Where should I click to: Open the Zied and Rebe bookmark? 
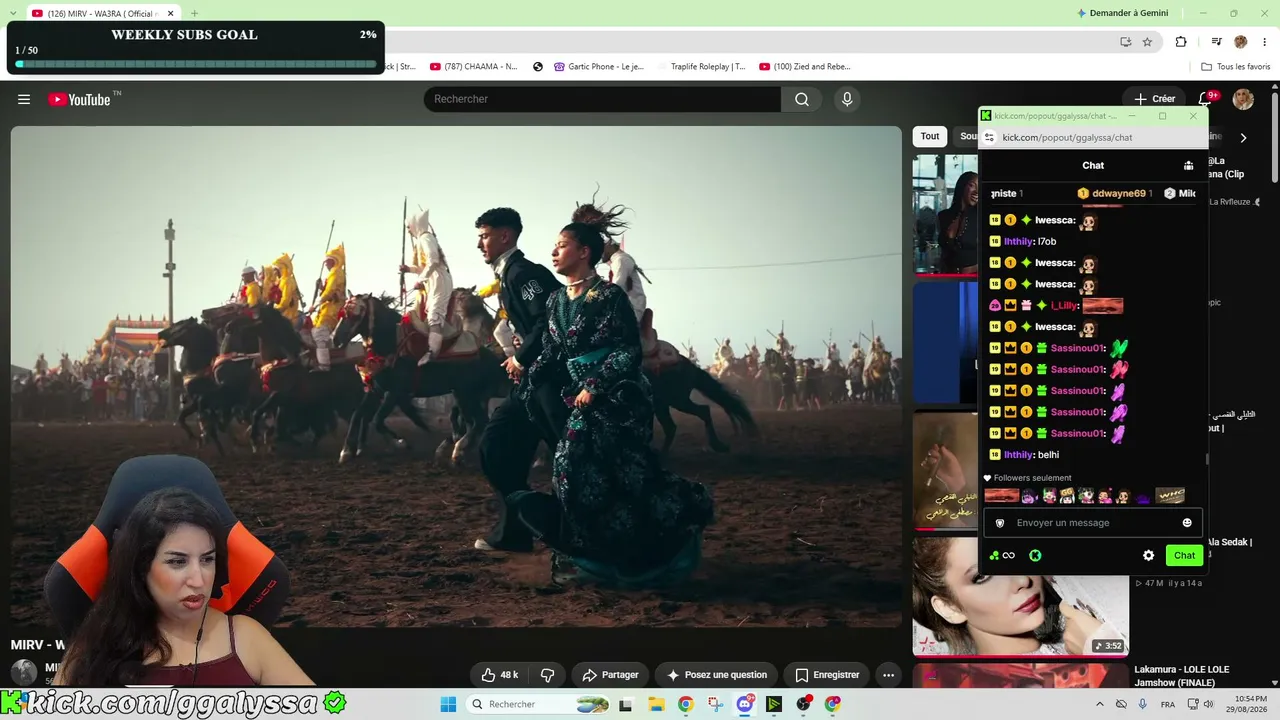point(805,67)
